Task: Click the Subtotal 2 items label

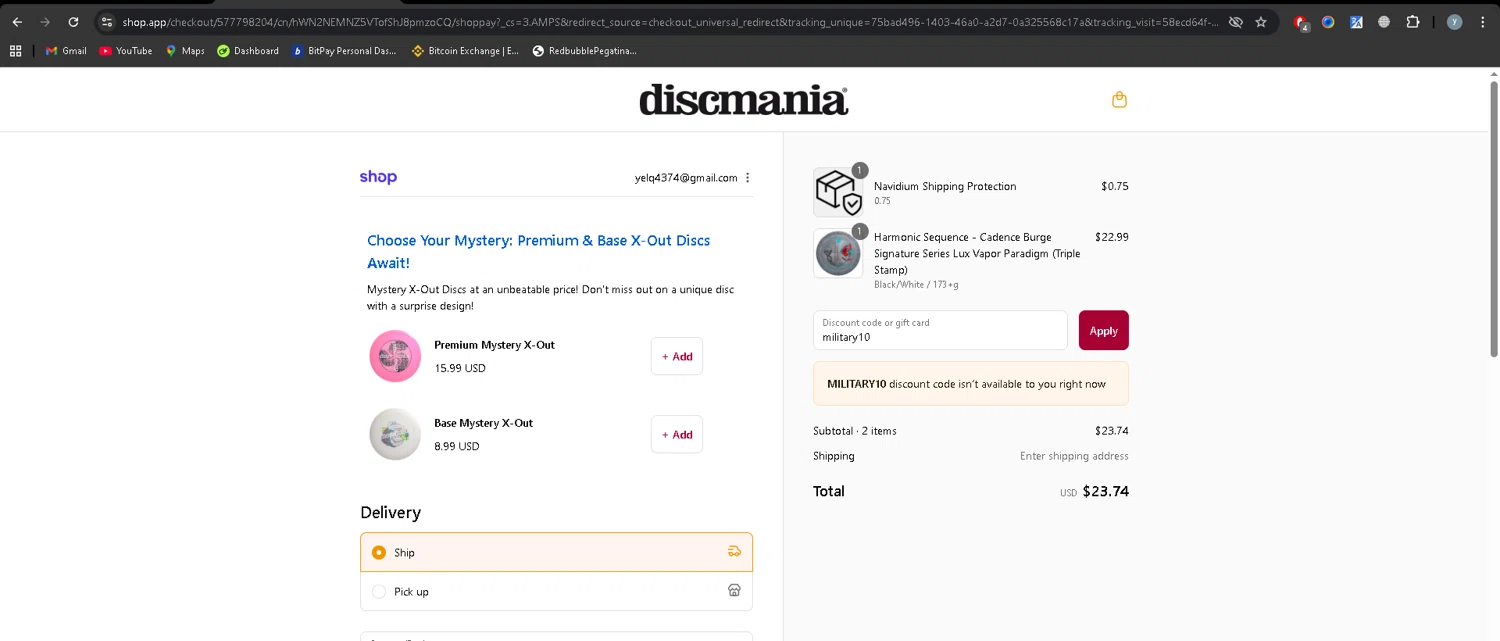Action: [x=855, y=431]
